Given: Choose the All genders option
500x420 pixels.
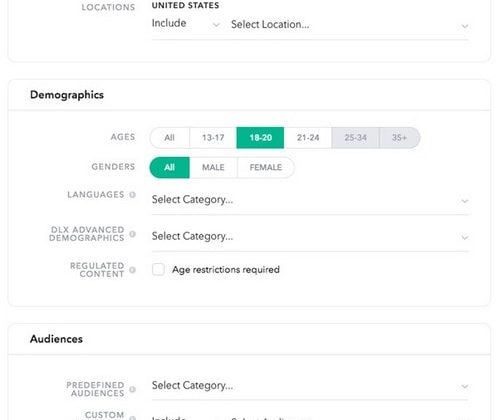Looking at the screenshot, I should point(170,167).
